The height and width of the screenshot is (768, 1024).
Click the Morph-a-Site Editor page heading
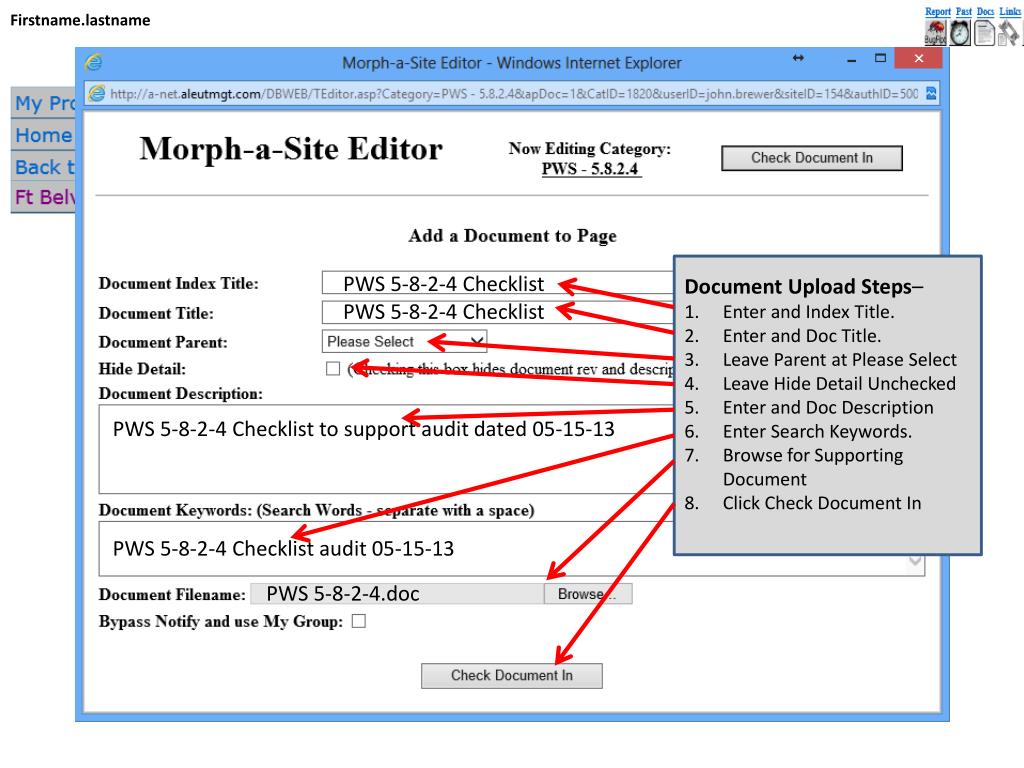[x=291, y=149]
